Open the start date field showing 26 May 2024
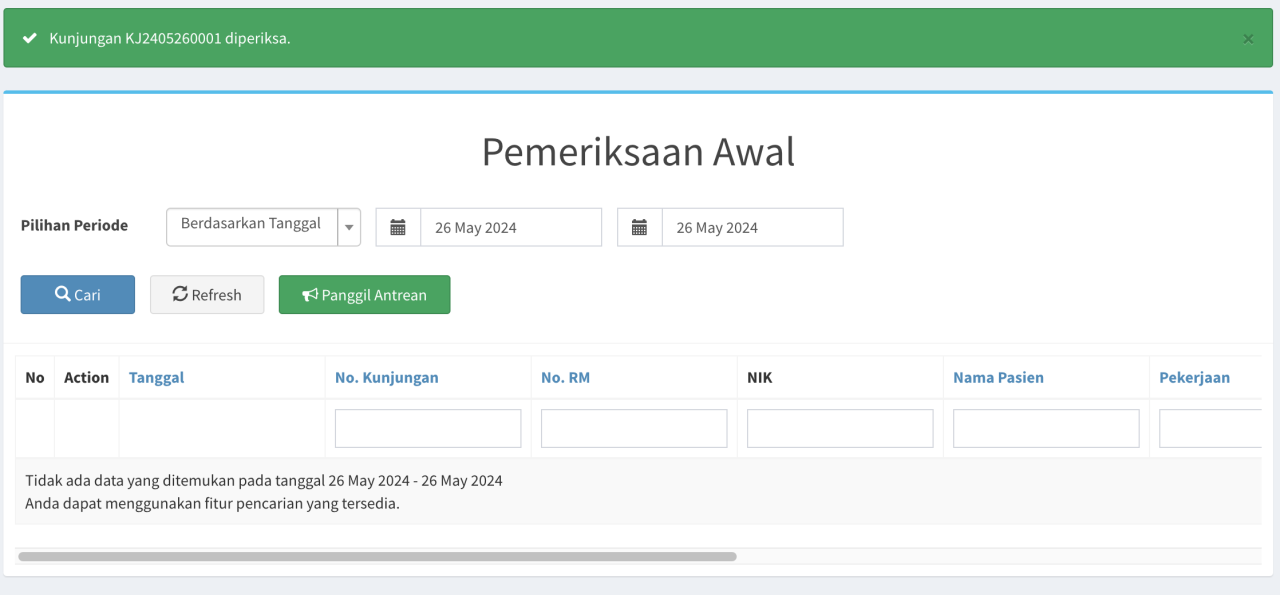 510,227
